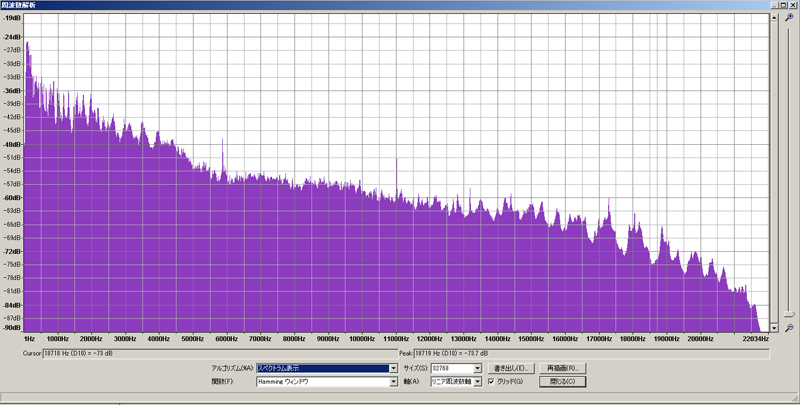Click the Peak readout field
800x405 pixels.
(591, 353)
